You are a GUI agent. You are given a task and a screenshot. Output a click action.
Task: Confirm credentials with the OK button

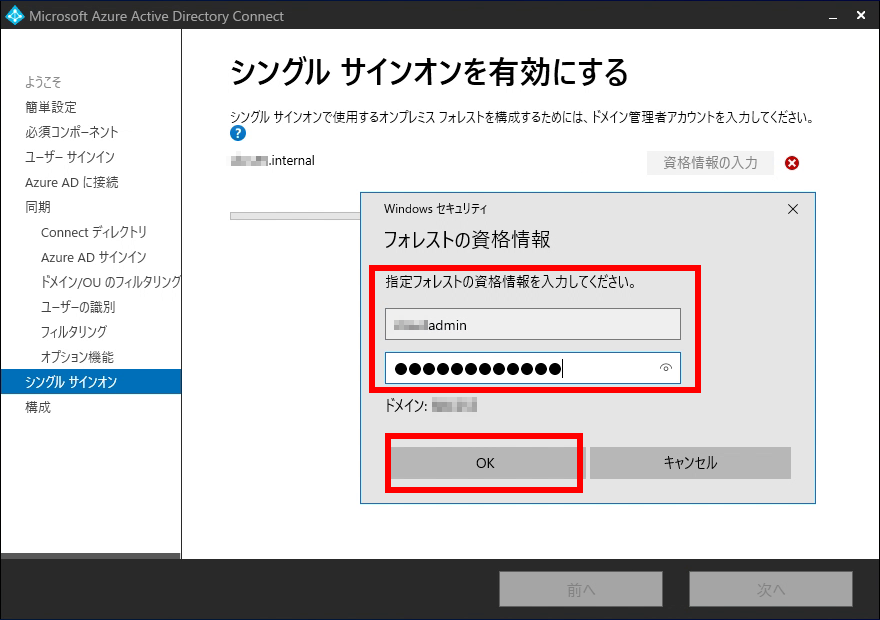click(485, 463)
